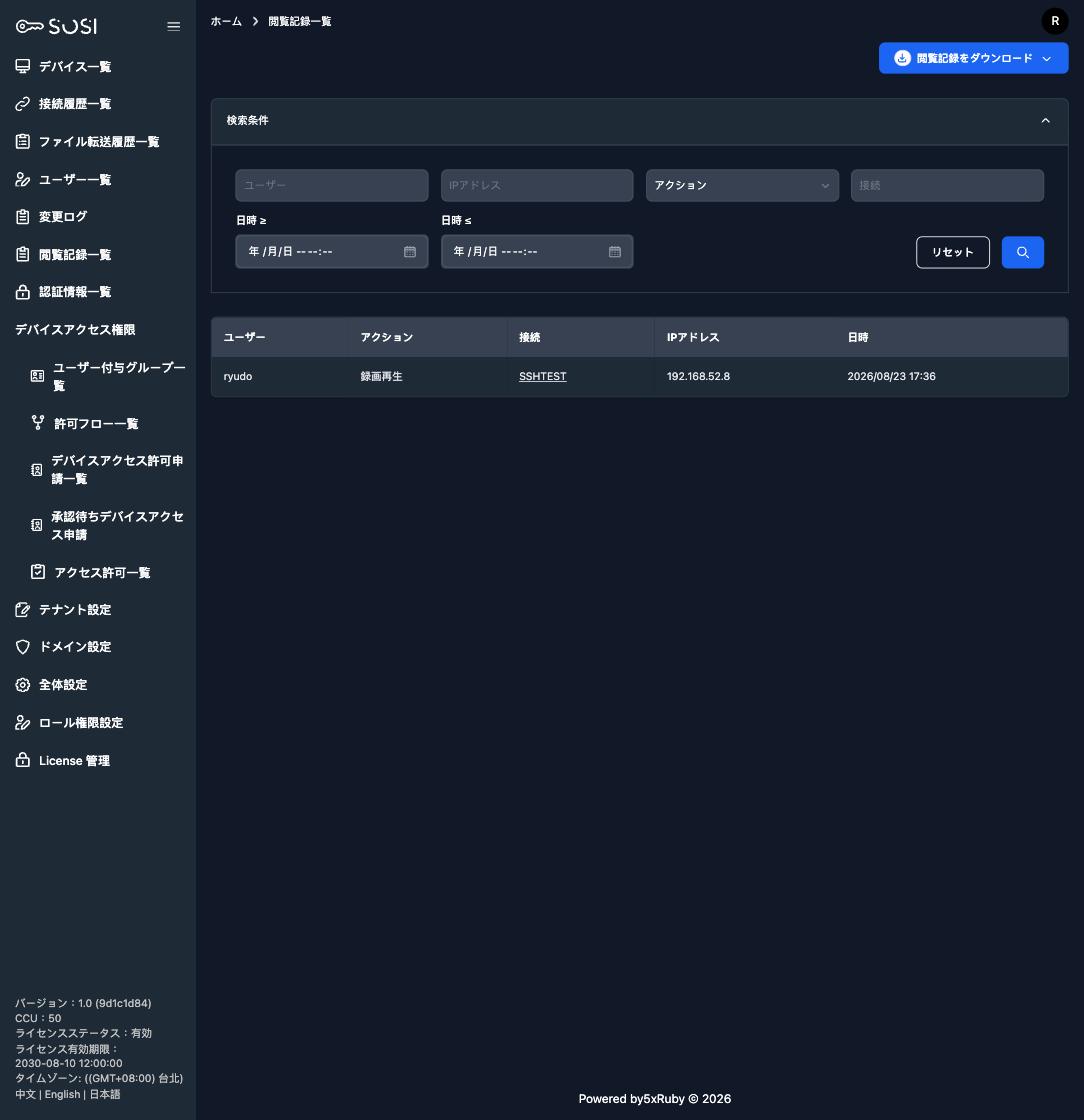Click the clipboard icon beside ファイル転送履歴一覧
Screen dimensions: 1084x1120
click(x=23, y=141)
